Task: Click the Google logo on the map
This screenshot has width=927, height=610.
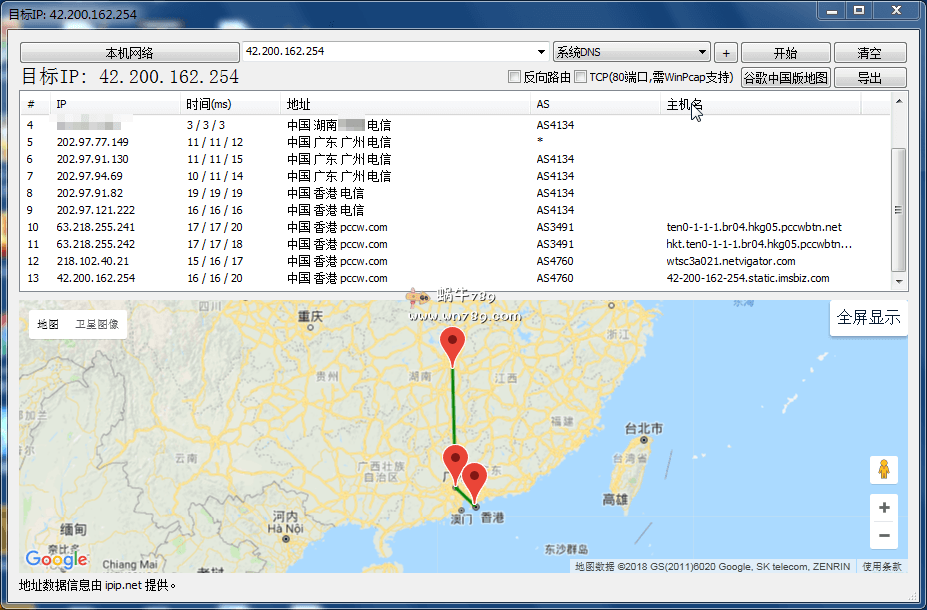Action: (x=57, y=559)
